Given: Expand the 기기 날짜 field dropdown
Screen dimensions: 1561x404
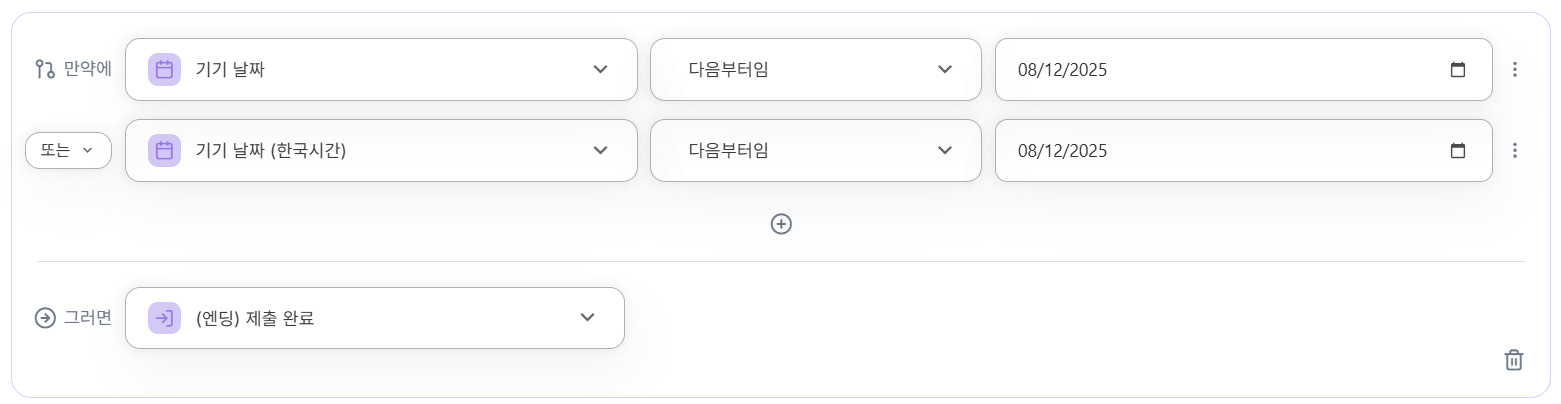Looking at the screenshot, I should pos(600,69).
